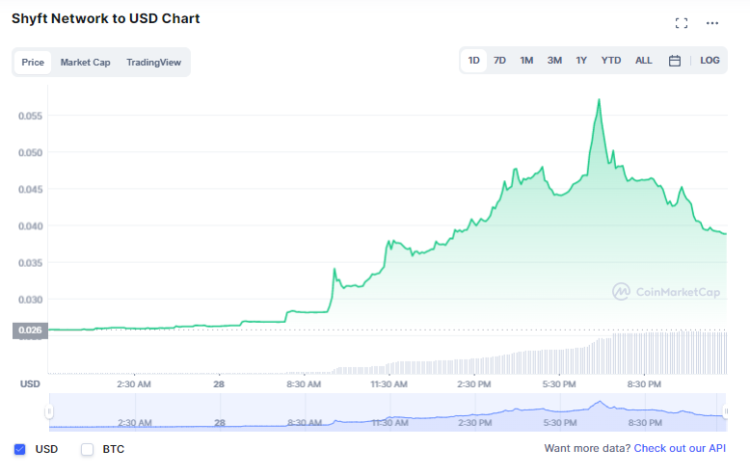
Task: Select the 1M time range
Action: pos(526,60)
